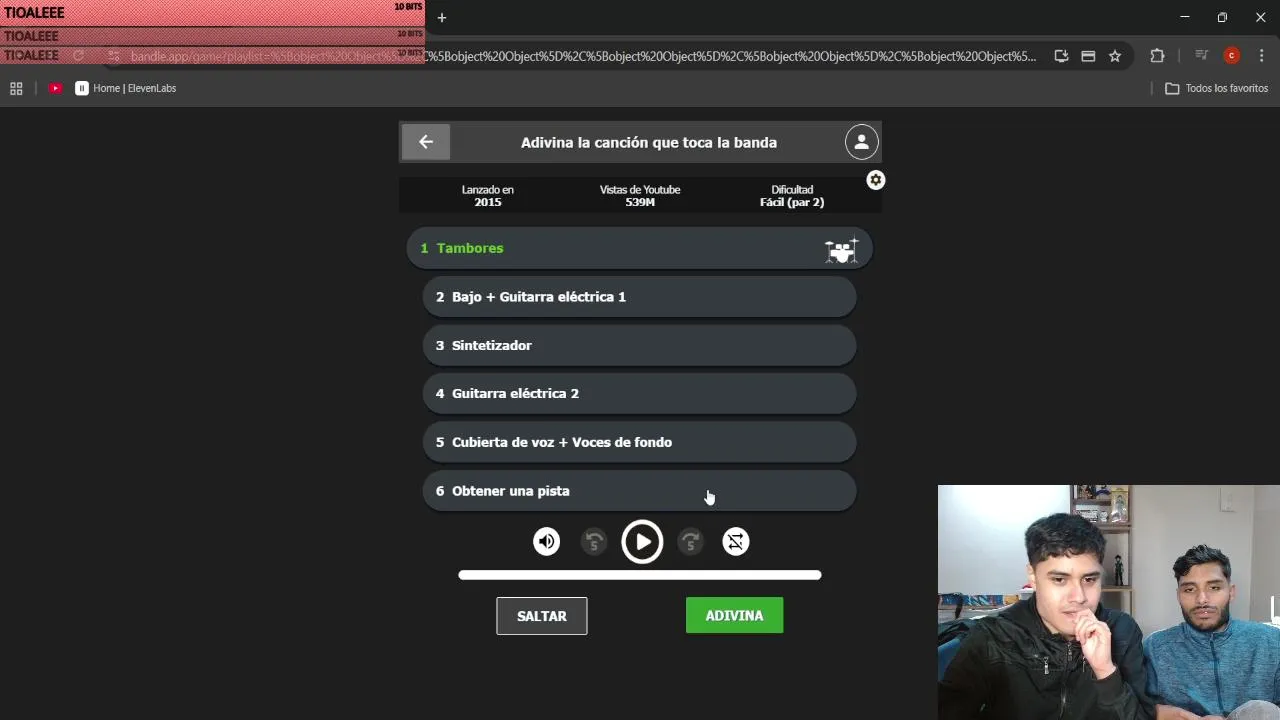Screen dimensions: 1280x720
Task: Mute audio with the speaker icon
Action: [547, 542]
